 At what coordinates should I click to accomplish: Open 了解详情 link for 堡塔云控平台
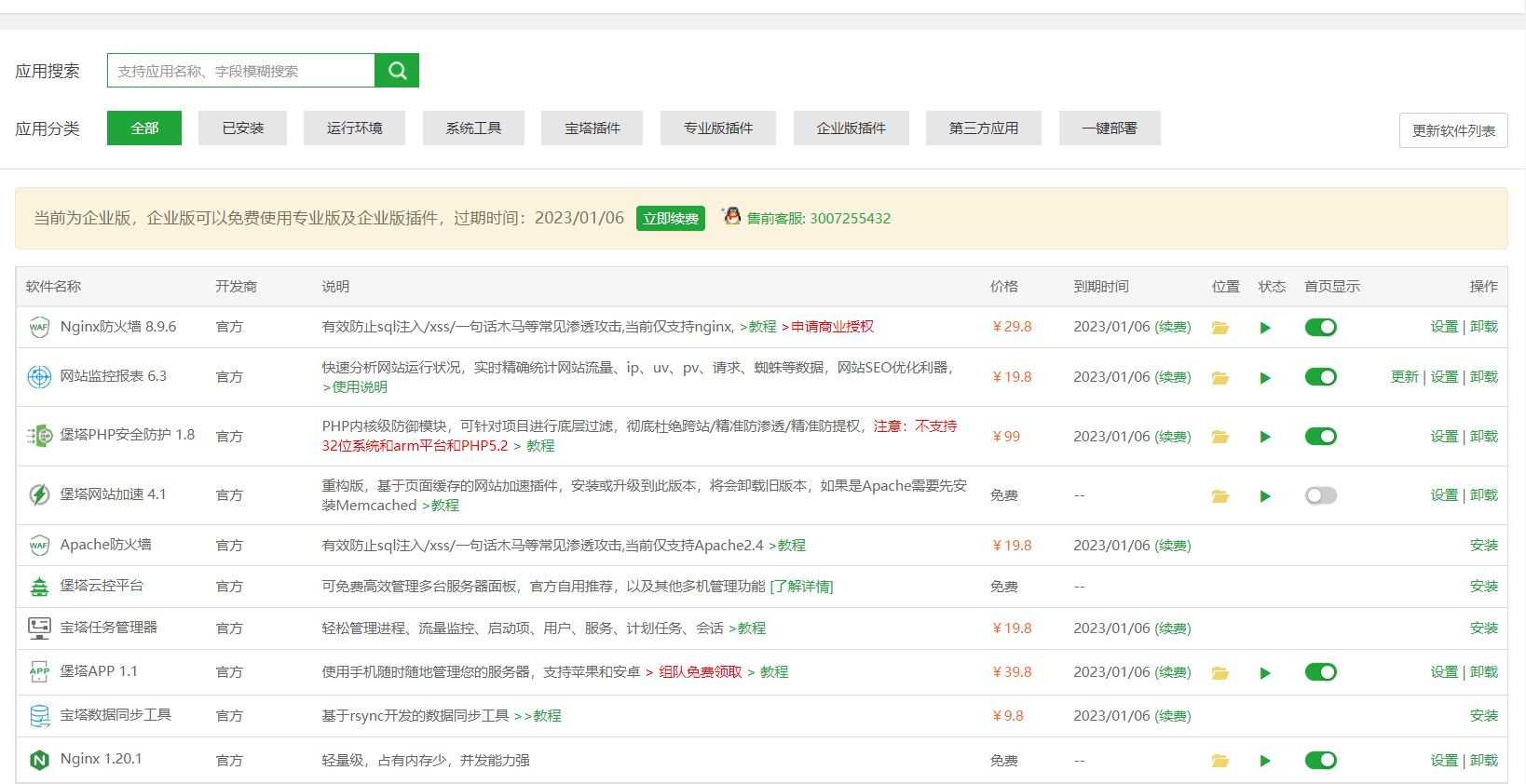(801, 587)
